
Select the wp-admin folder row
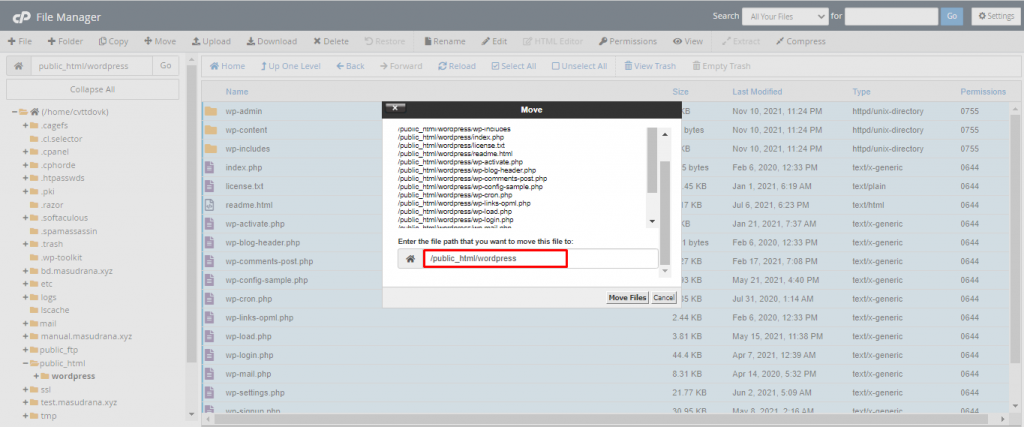click(x=607, y=111)
